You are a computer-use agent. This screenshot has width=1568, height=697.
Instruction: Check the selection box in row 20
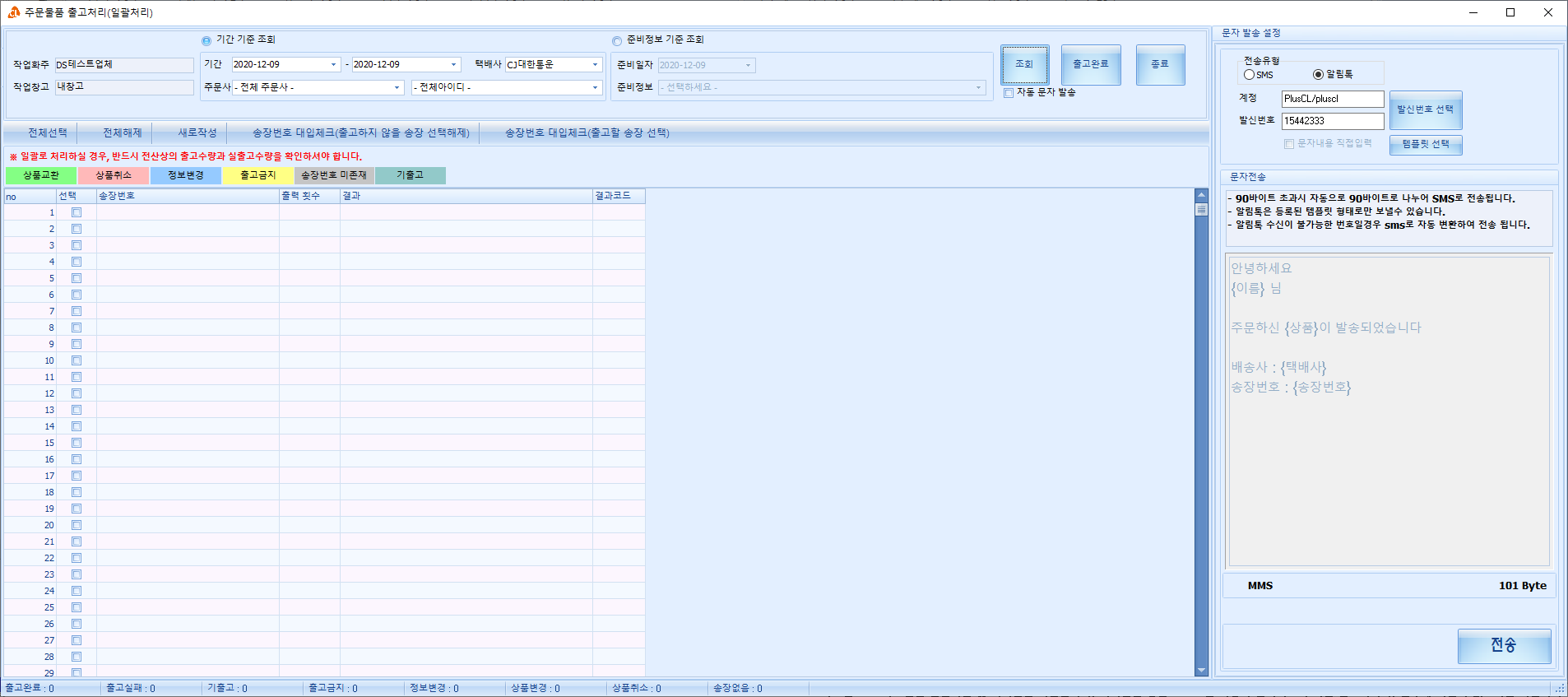77,525
